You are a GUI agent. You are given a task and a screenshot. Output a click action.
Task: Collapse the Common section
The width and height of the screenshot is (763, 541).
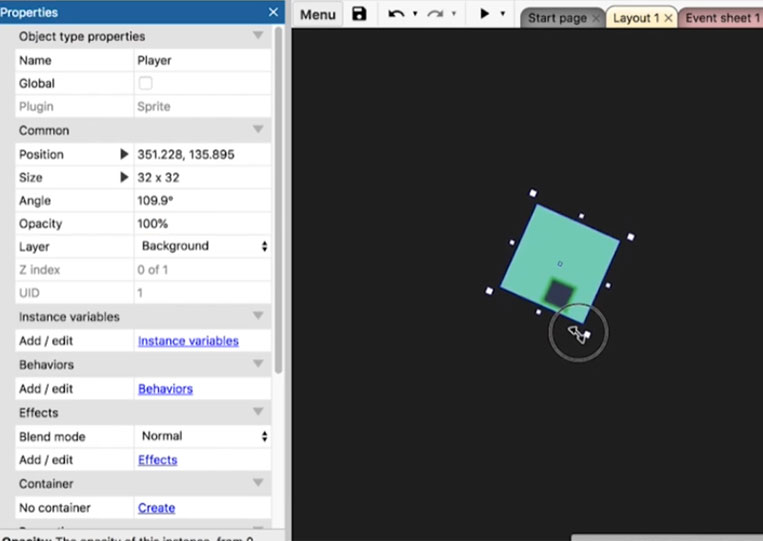(258, 129)
